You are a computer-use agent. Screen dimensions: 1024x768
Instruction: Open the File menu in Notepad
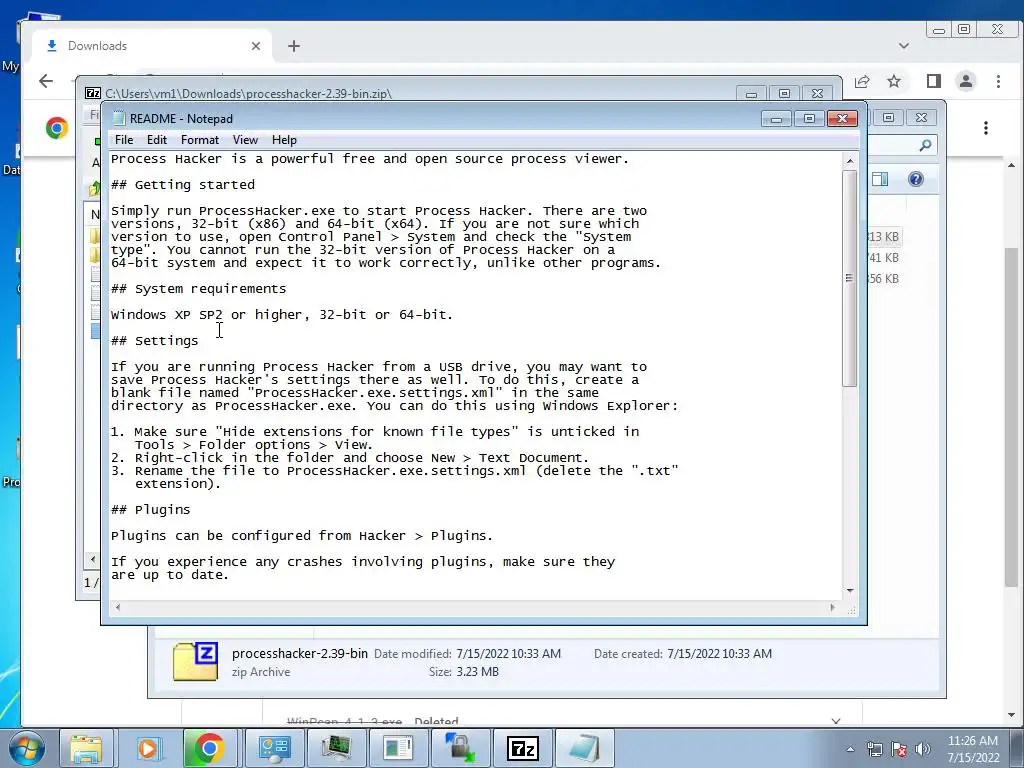pos(124,140)
